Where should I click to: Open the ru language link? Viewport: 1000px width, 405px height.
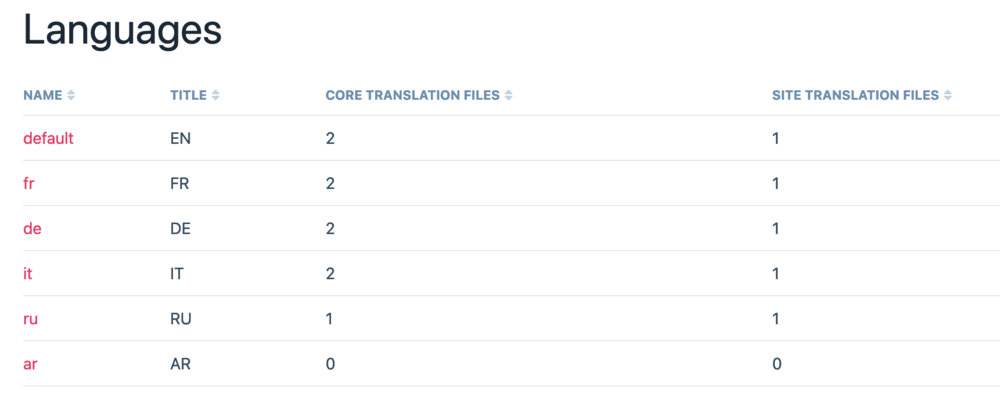coord(31,319)
